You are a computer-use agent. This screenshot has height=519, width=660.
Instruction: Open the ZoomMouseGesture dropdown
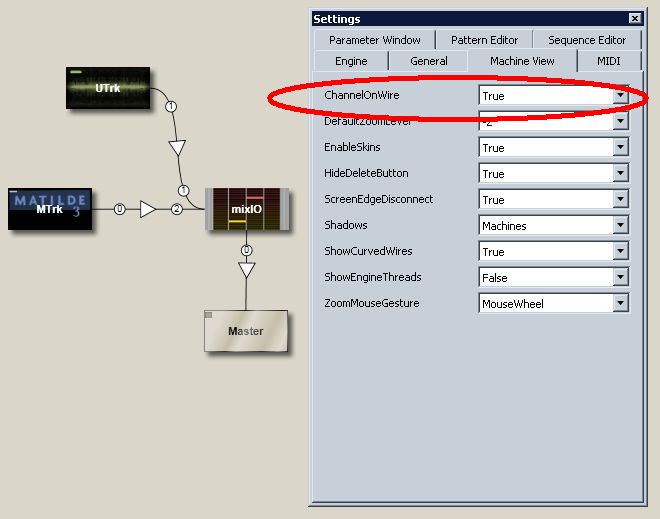620,304
